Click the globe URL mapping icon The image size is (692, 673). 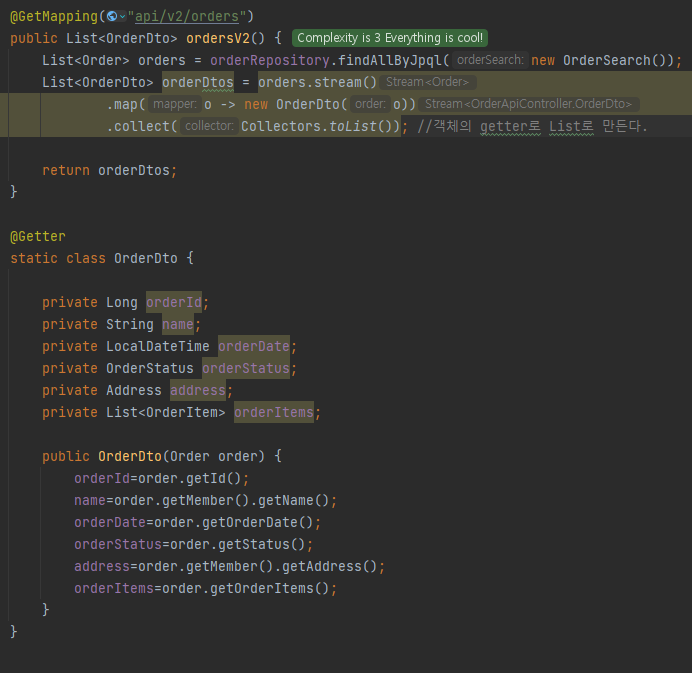click(112, 16)
